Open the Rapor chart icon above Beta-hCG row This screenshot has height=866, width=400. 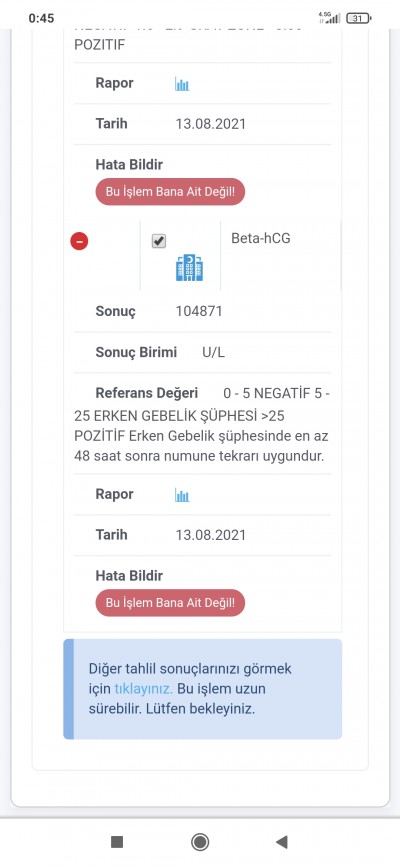pyautogui.click(x=182, y=84)
